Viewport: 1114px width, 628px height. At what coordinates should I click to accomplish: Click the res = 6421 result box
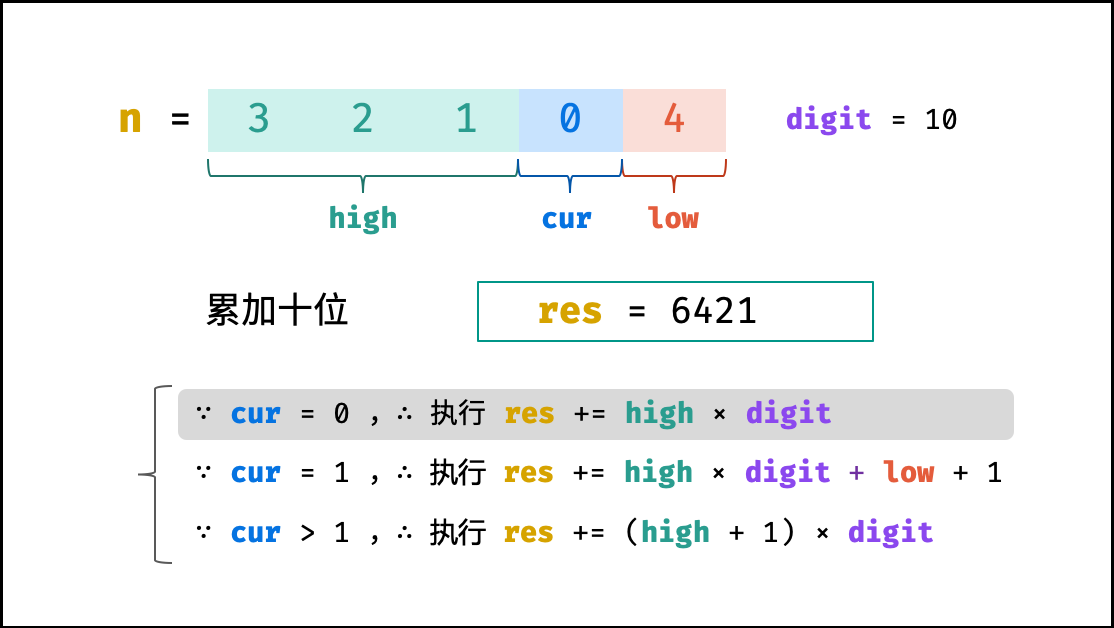pos(675,311)
